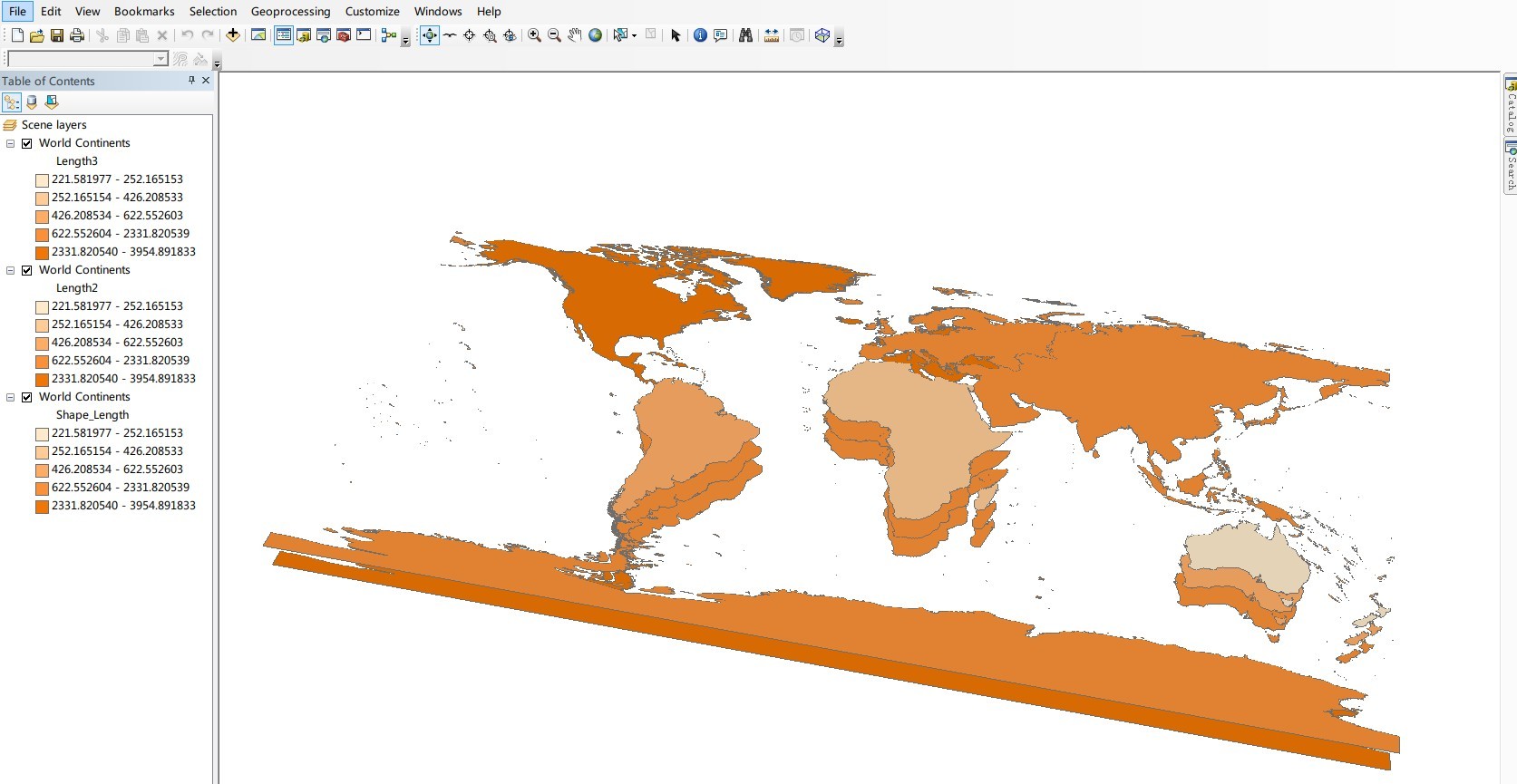Open the Selection menu
The height and width of the screenshot is (784, 1517).
point(213,11)
